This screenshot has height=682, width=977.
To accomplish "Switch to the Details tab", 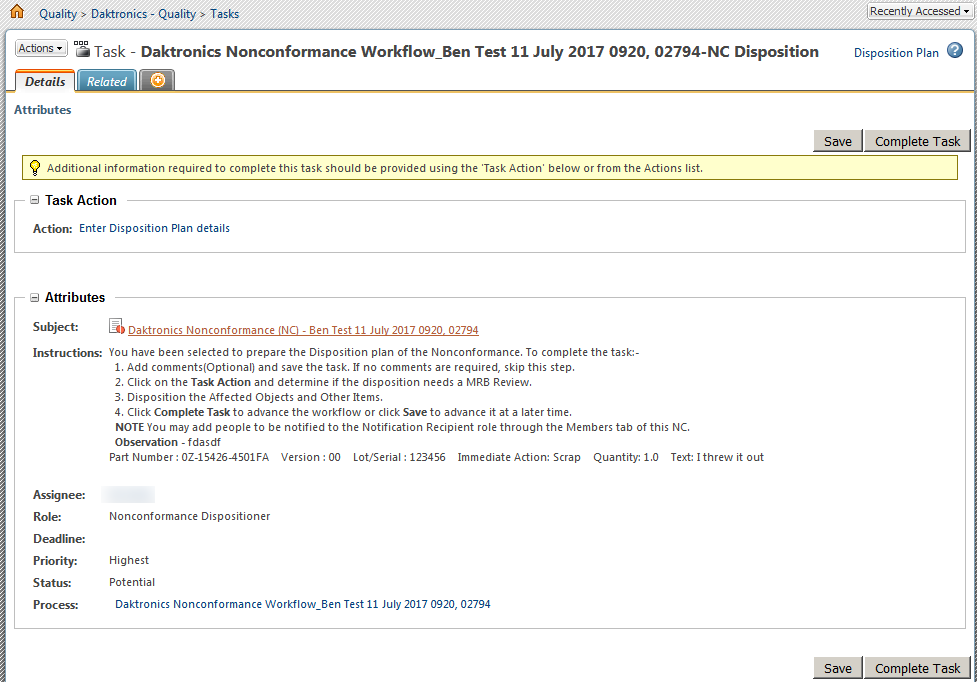I will point(45,82).
